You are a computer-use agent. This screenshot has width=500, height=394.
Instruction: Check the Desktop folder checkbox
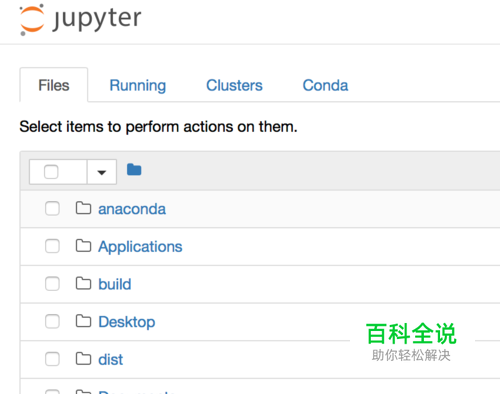52,322
